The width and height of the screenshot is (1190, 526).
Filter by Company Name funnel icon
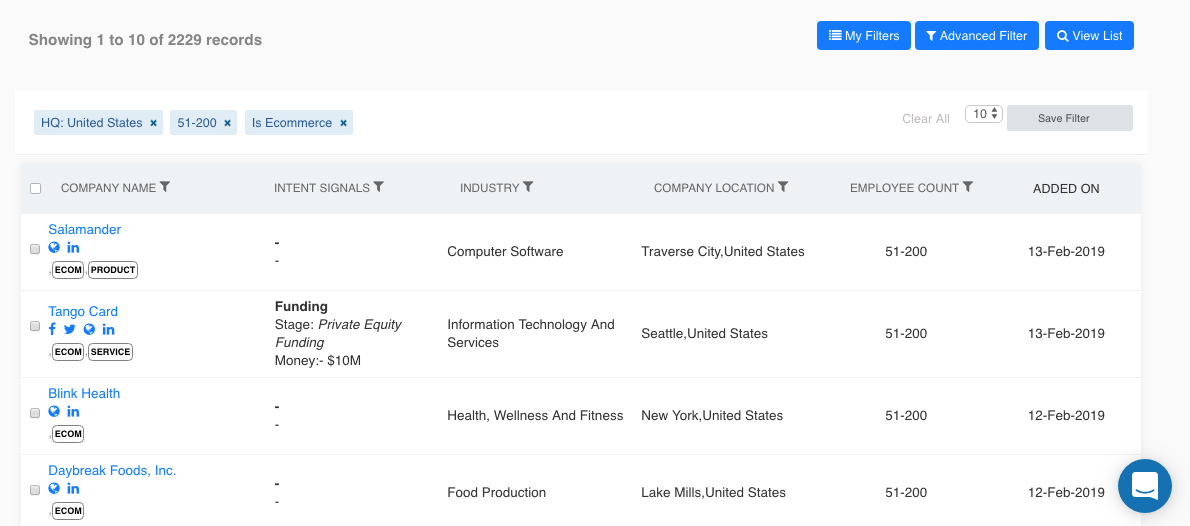(x=165, y=187)
